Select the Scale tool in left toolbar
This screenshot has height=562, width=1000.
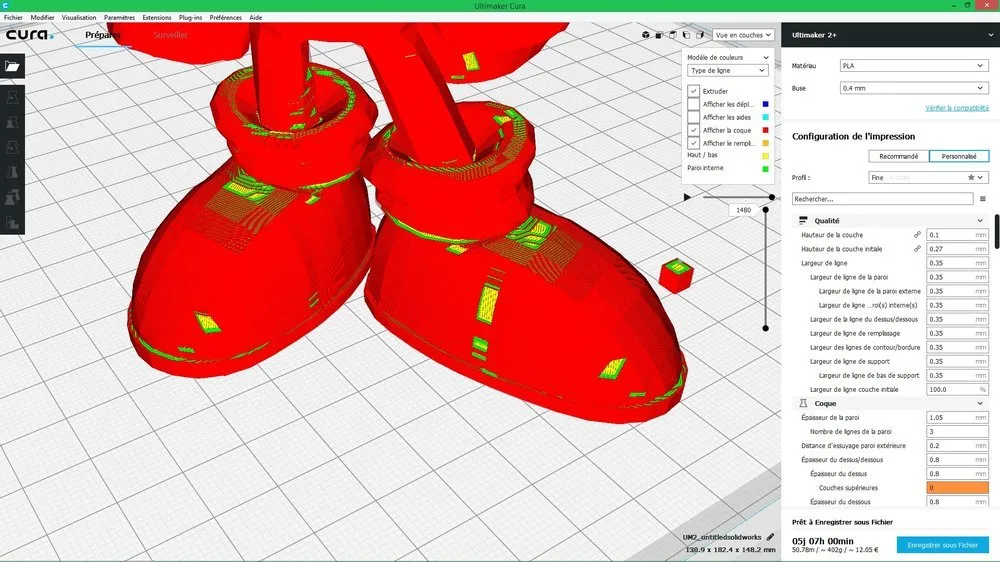click(x=12, y=122)
